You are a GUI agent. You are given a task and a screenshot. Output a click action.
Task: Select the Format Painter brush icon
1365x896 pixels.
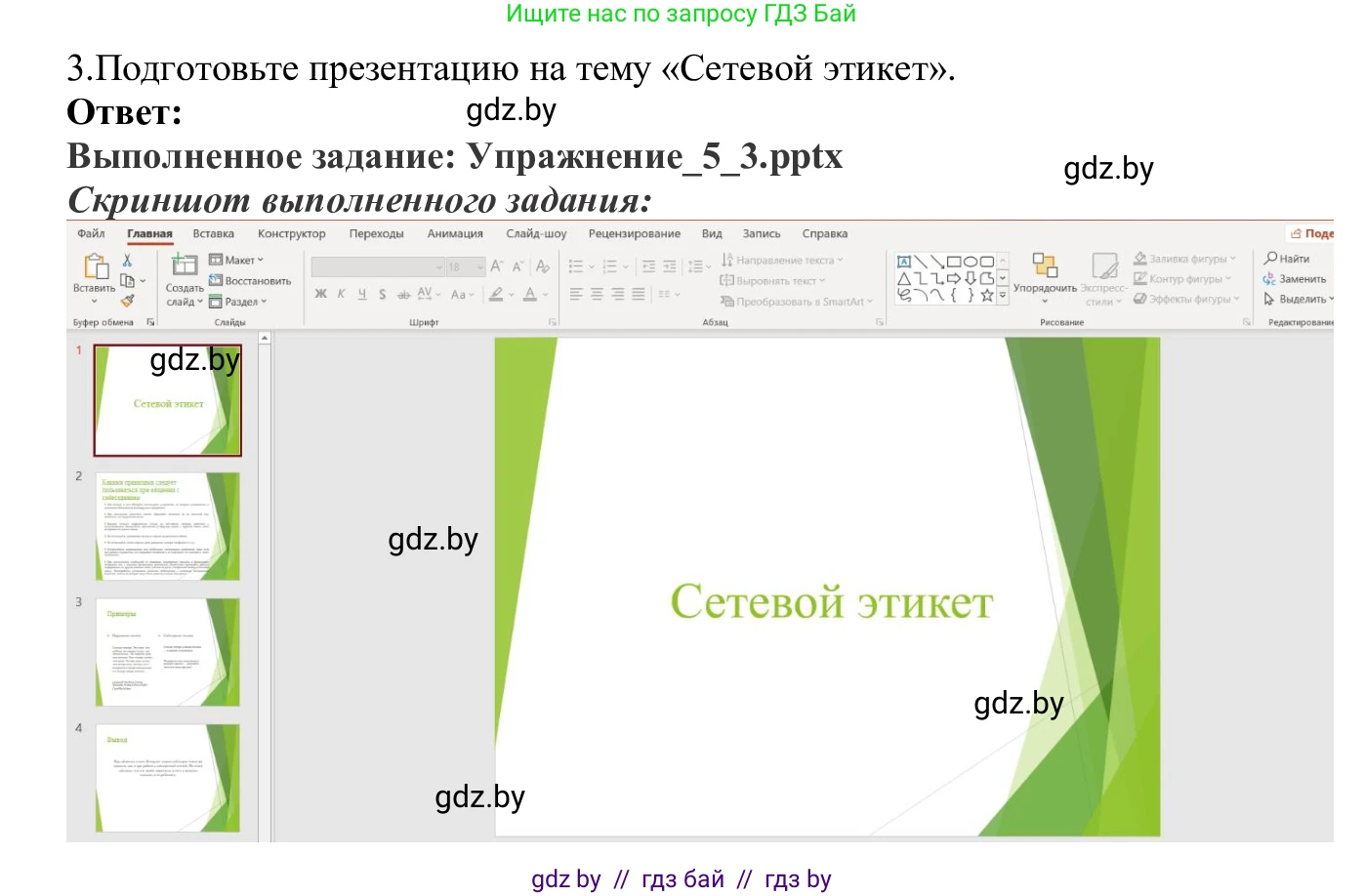coord(127,302)
